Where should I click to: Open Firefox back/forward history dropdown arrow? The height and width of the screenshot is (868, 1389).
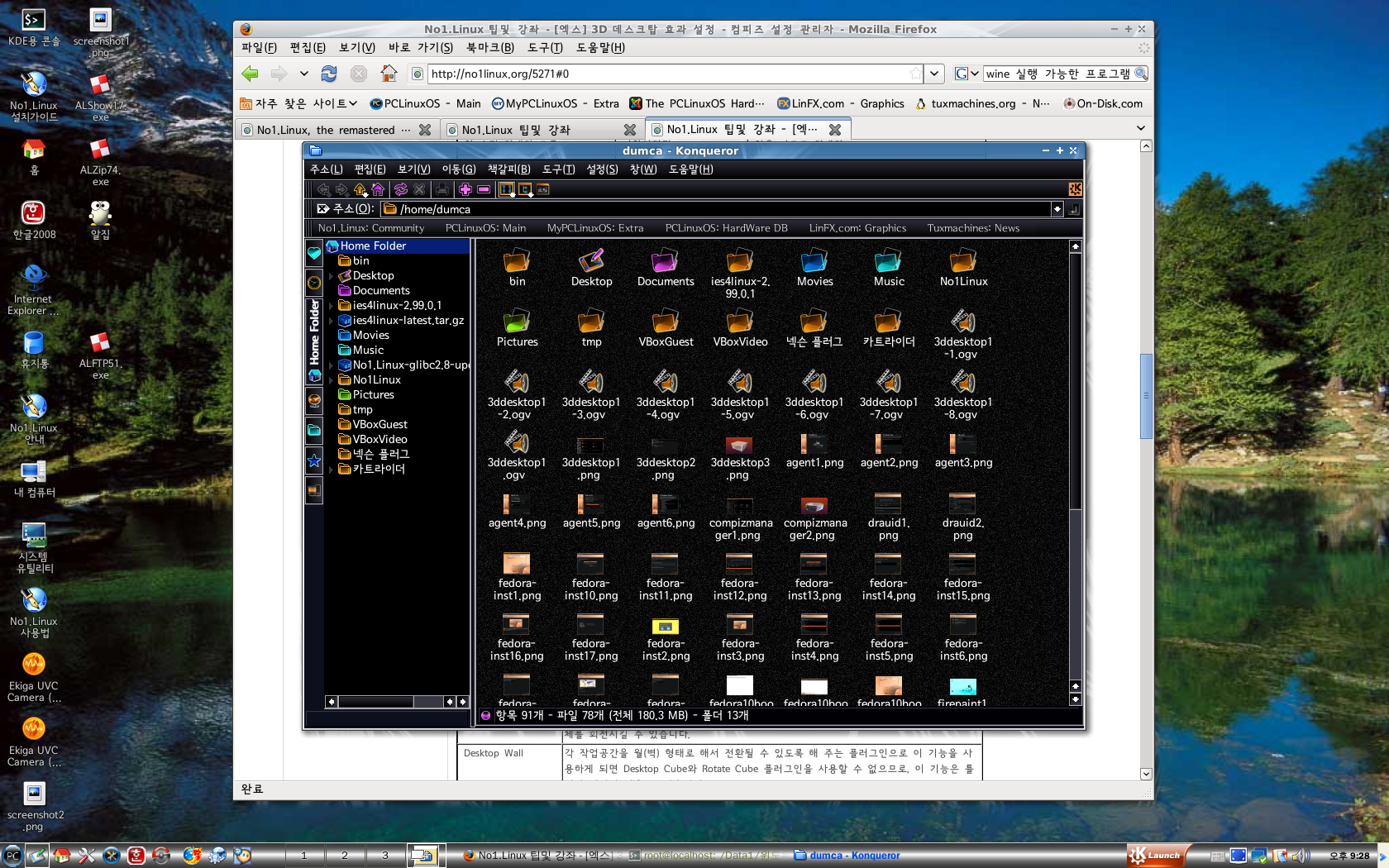pyautogui.click(x=304, y=74)
